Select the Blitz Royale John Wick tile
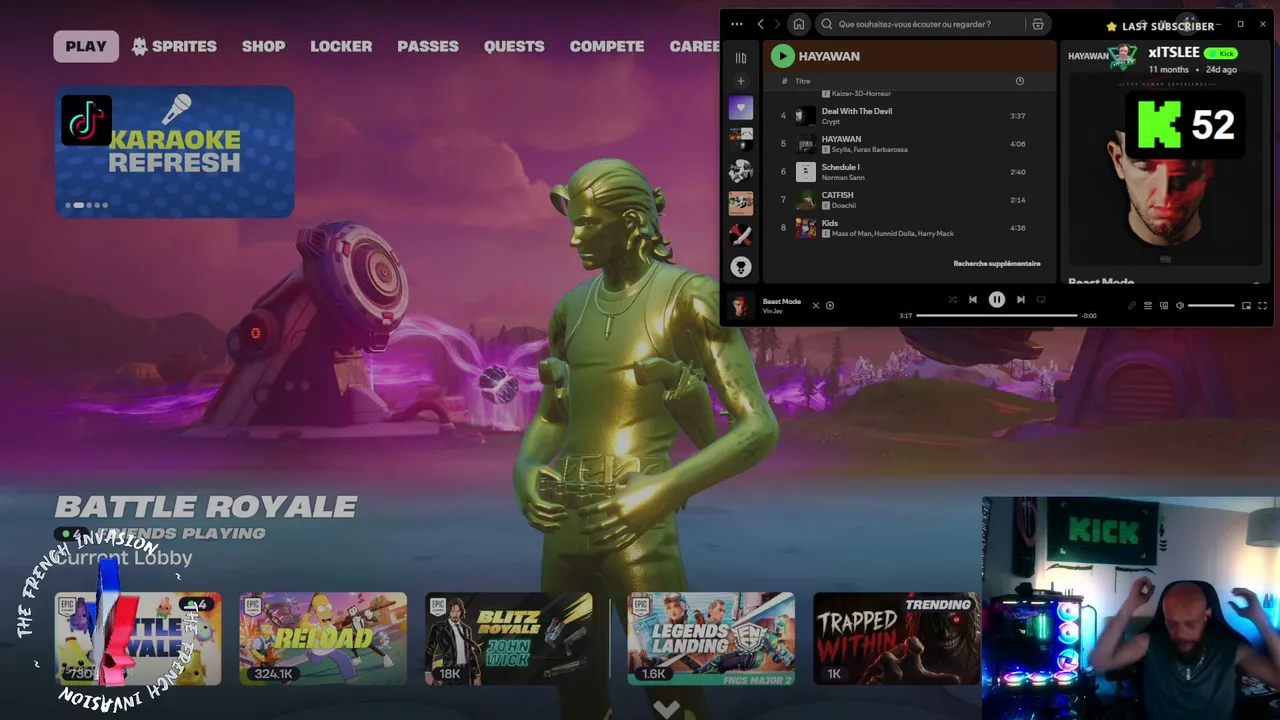This screenshot has width=1280, height=720. coord(509,639)
